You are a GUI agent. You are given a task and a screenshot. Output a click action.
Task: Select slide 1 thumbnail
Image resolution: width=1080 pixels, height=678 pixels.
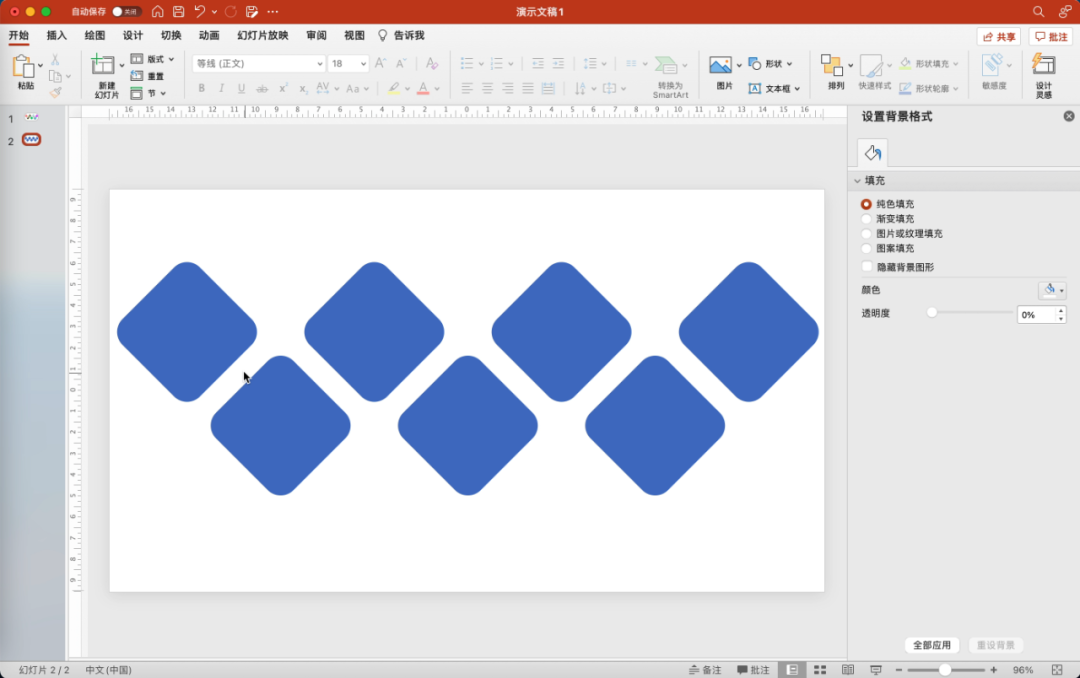pyautogui.click(x=32, y=118)
